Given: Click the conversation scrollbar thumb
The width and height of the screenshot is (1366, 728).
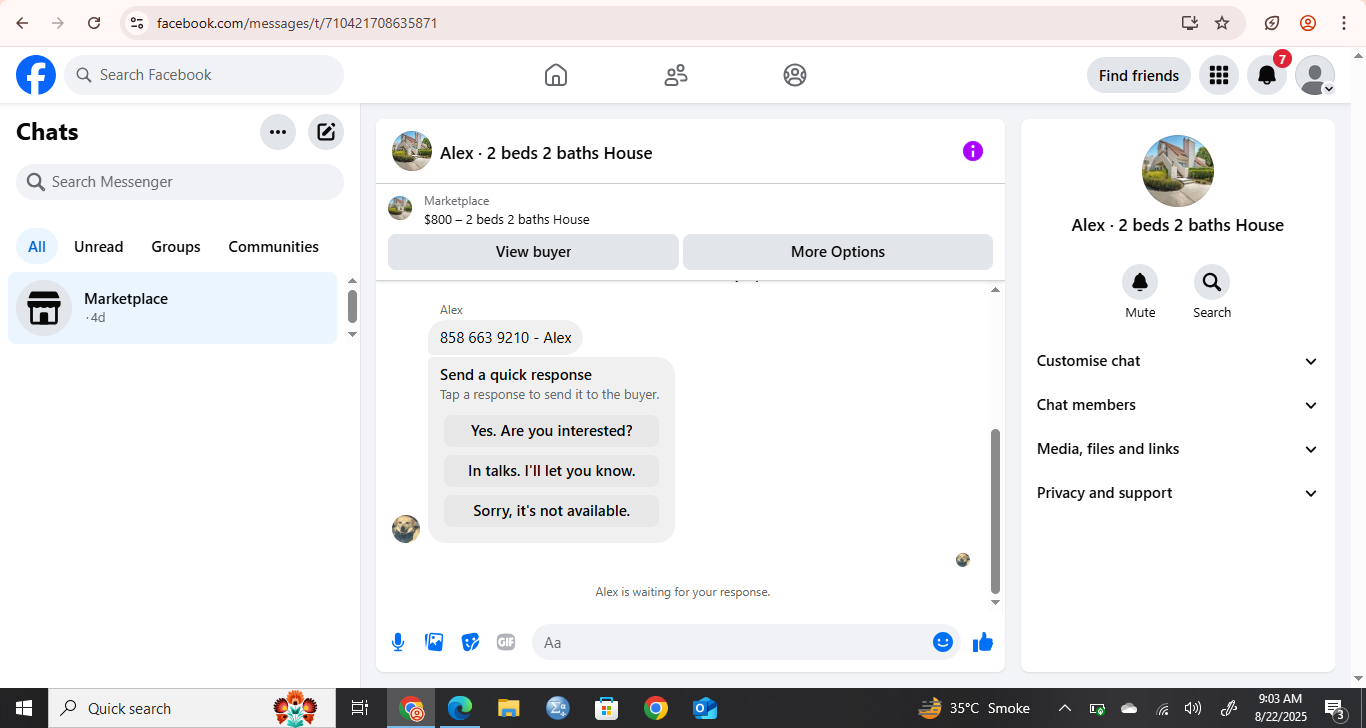Looking at the screenshot, I should coord(995,511).
